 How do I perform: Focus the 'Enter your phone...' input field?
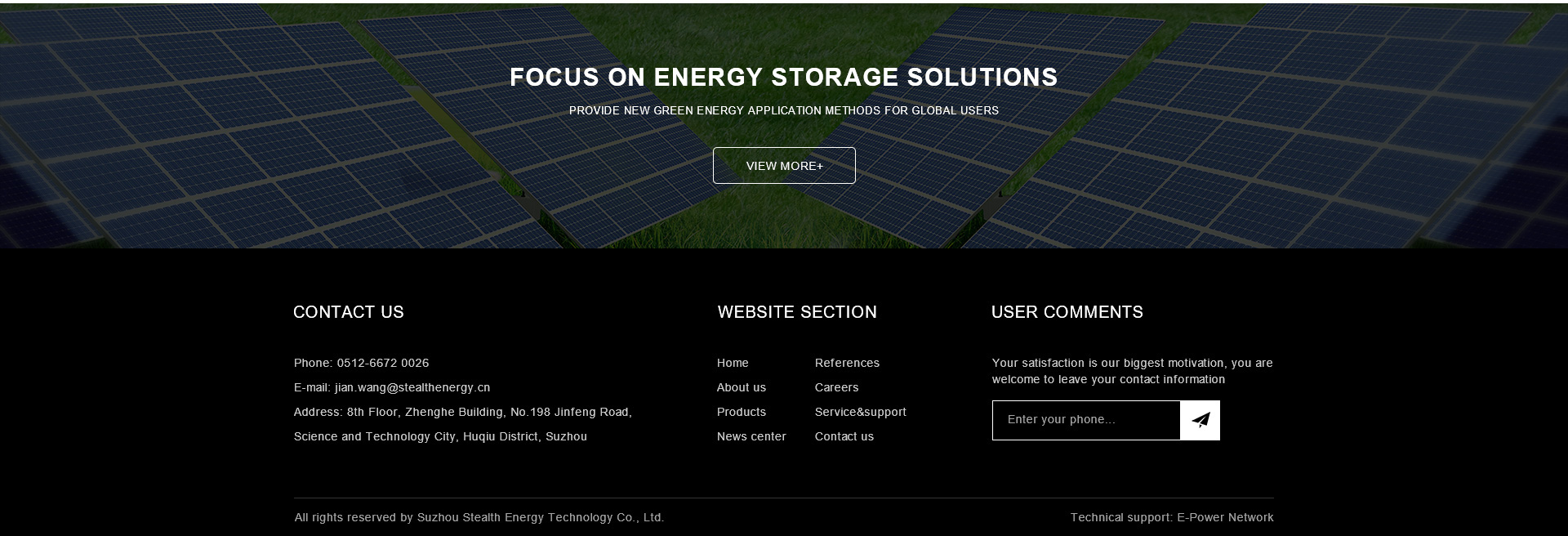[1086, 420]
